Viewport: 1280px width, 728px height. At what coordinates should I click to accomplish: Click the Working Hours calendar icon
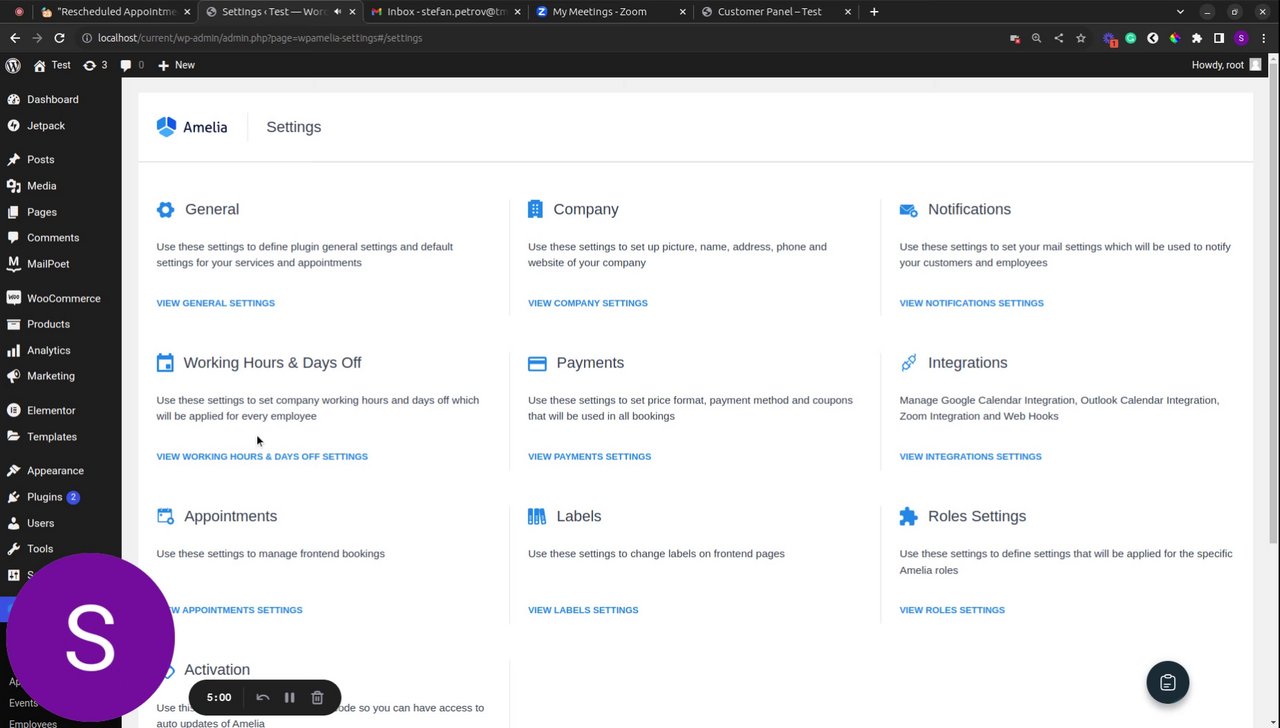tap(165, 363)
